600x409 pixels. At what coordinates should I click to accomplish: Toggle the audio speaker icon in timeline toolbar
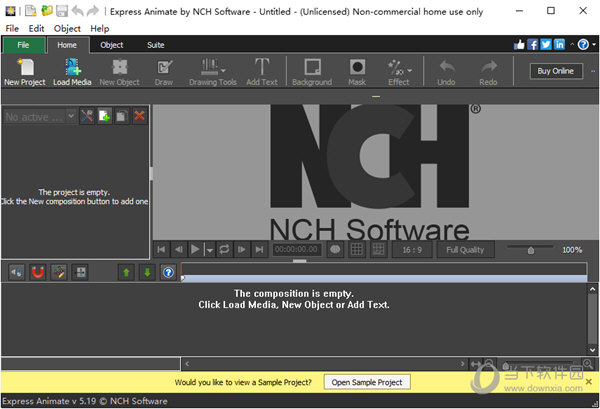tap(16, 272)
